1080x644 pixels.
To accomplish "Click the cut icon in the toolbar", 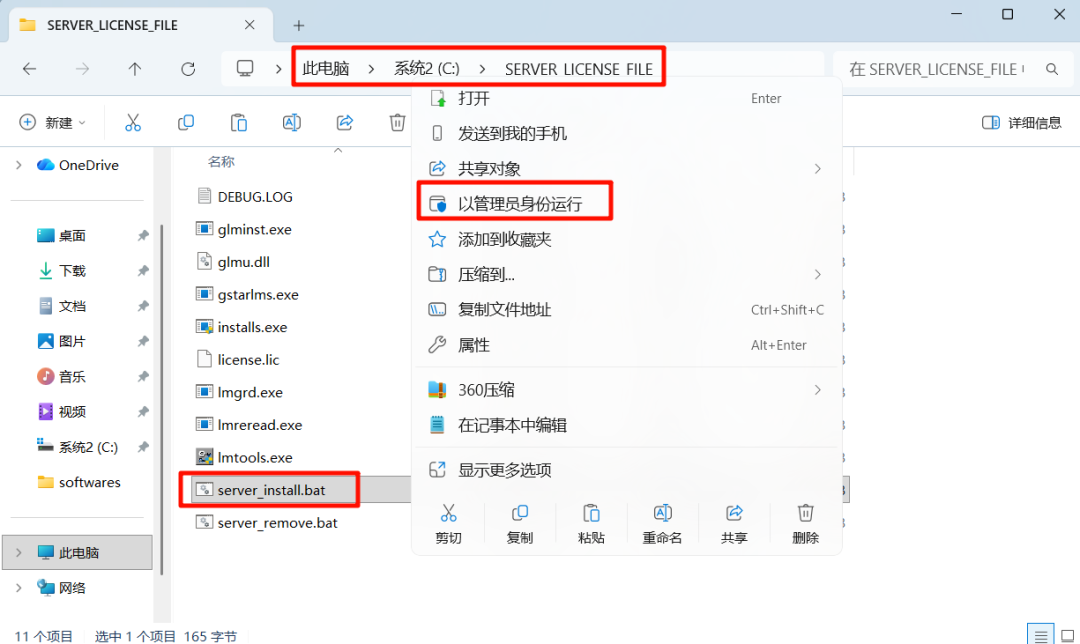I will (x=133, y=123).
